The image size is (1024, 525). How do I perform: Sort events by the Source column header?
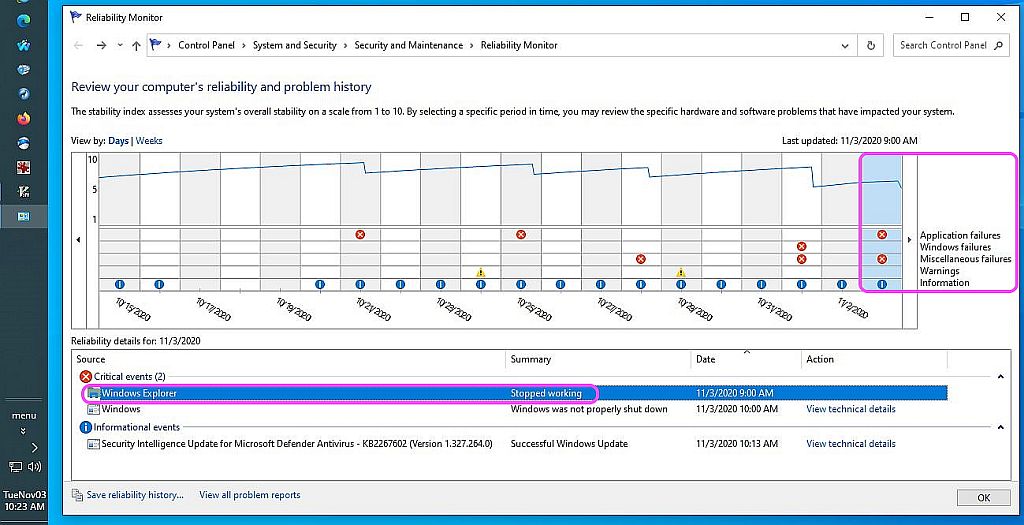(289, 359)
